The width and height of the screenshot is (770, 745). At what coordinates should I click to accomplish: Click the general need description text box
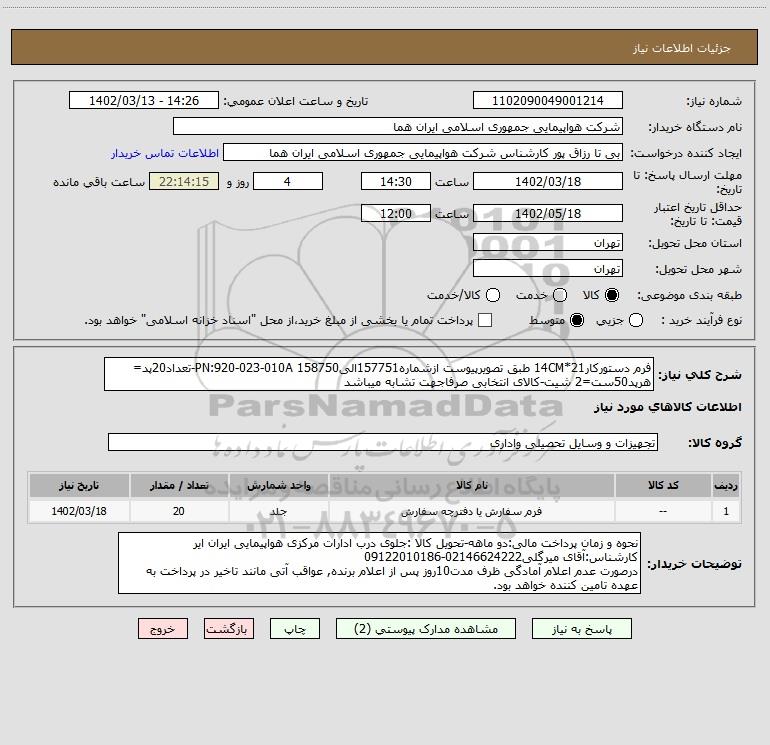coord(379,375)
